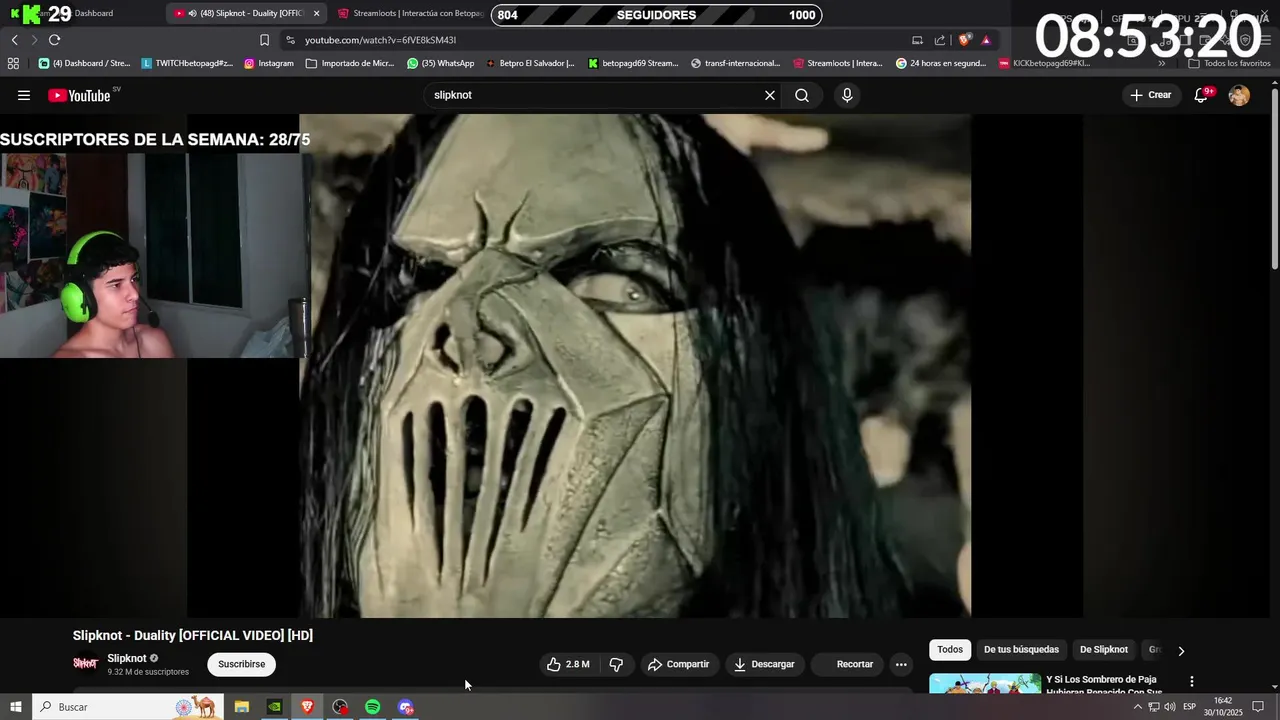Open the Instagram bookmark
Screen dimensions: 1280x720
[x=269, y=63]
